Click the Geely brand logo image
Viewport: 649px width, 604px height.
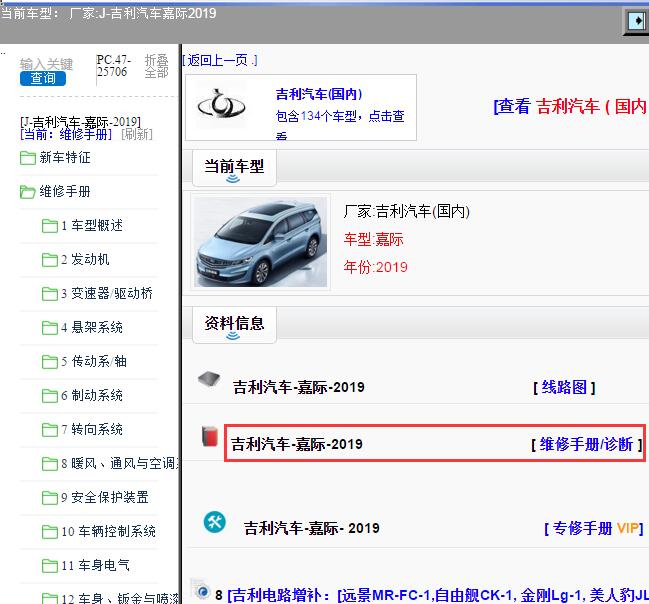pos(221,103)
